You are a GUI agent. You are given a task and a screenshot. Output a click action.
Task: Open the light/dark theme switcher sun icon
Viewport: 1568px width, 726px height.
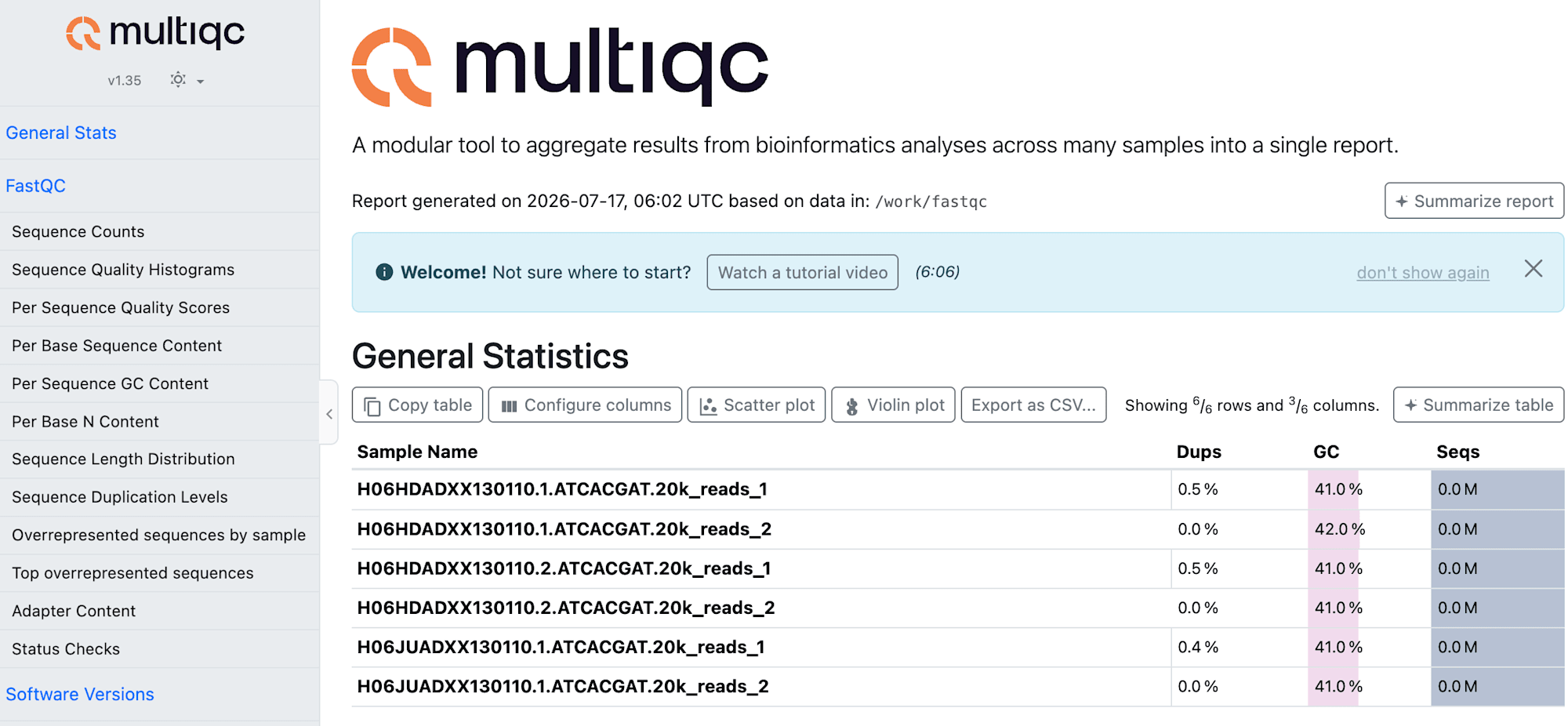click(x=178, y=79)
